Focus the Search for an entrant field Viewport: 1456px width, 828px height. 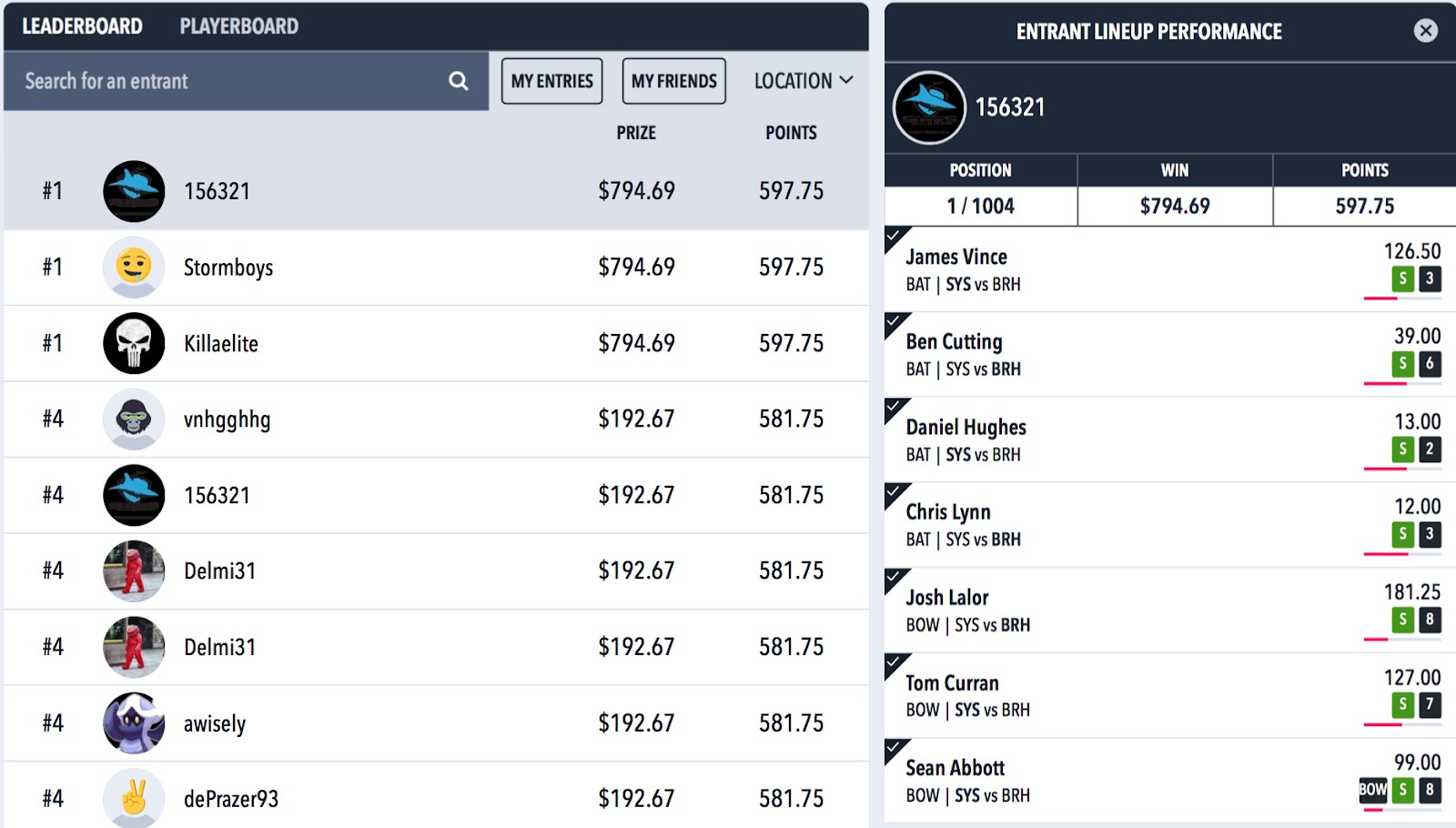coord(246,81)
